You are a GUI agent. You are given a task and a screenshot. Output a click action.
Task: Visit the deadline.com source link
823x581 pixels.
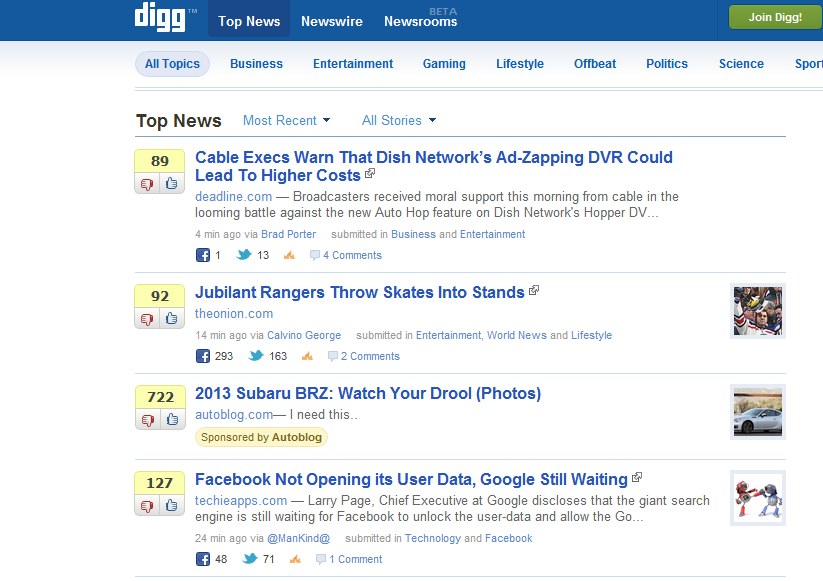[x=234, y=197]
